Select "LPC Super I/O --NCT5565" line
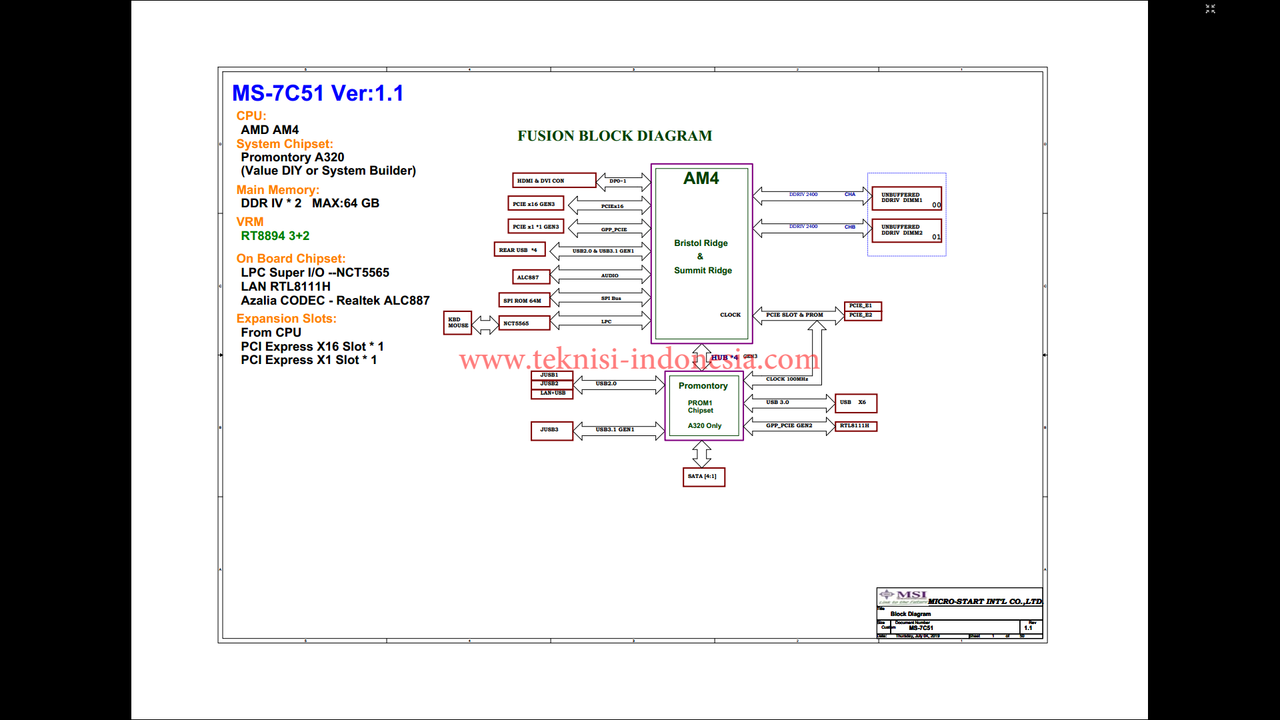 click(x=315, y=273)
